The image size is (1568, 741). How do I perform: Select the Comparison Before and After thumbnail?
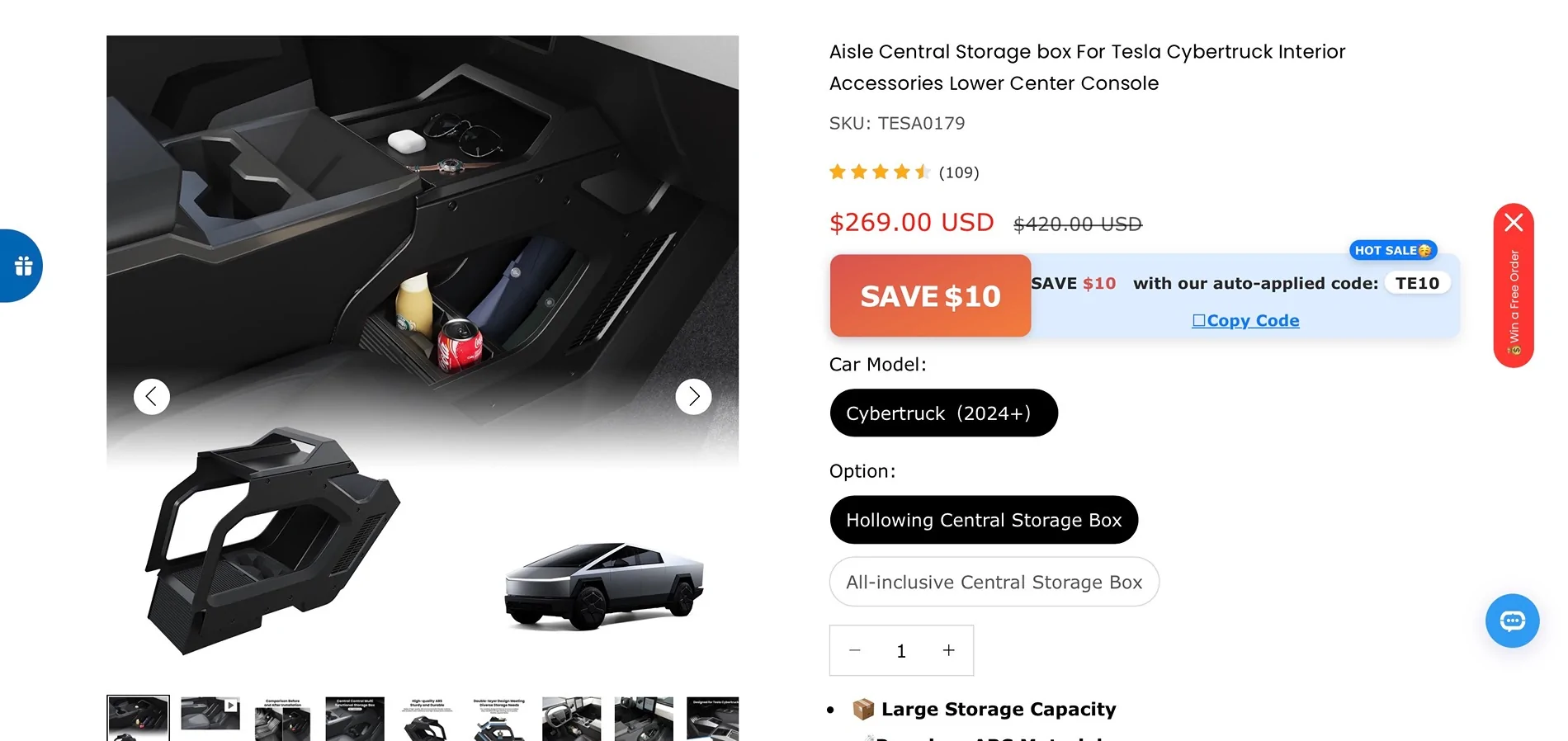282,719
